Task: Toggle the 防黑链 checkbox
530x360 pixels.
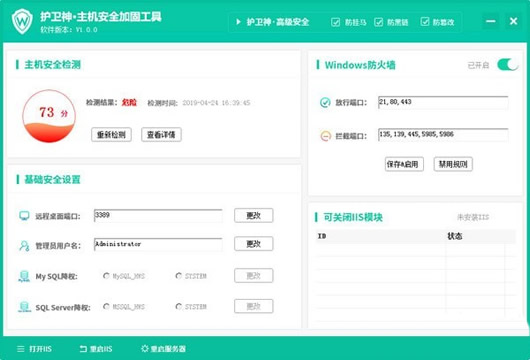Action: click(379, 22)
